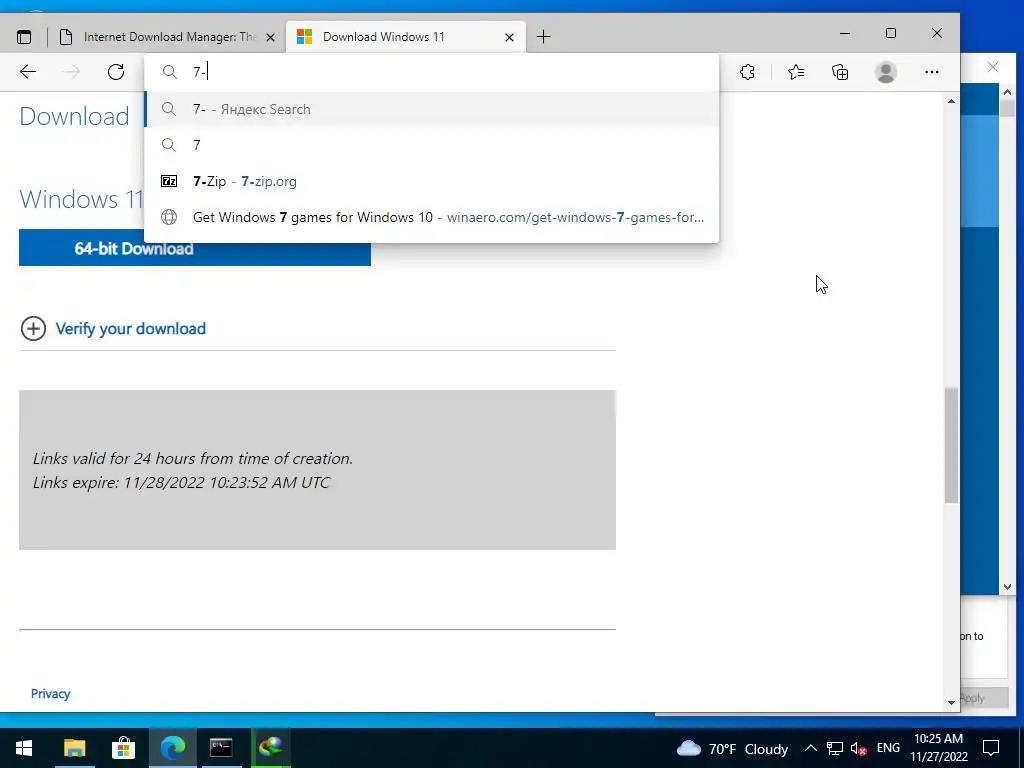Viewport: 1024px width, 768px height.
Task: Click the address bar containing '7-'
Action: [x=431, y=72]
